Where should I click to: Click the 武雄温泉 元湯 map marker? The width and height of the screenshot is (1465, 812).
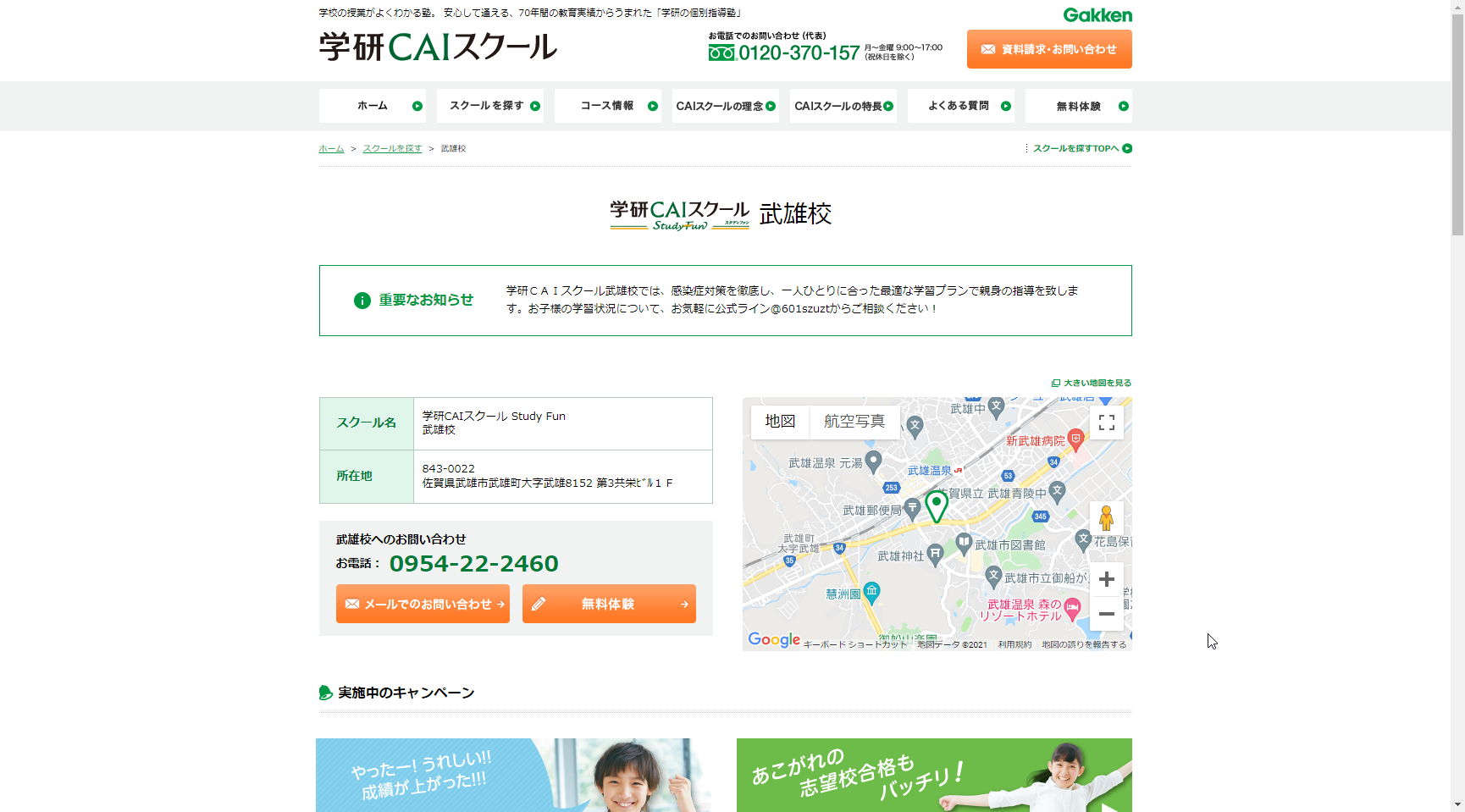873,461
